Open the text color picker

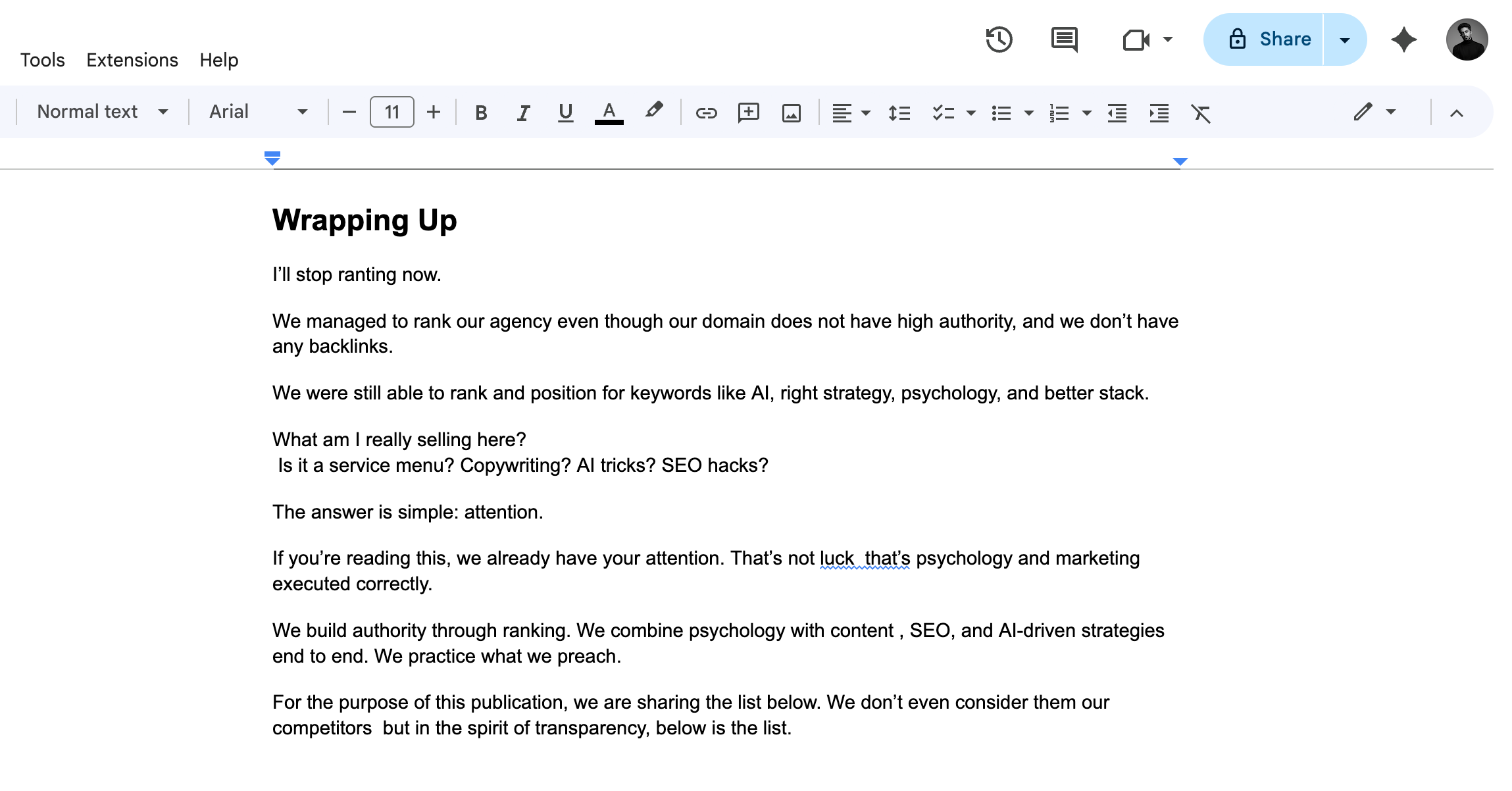pos(609,113)
